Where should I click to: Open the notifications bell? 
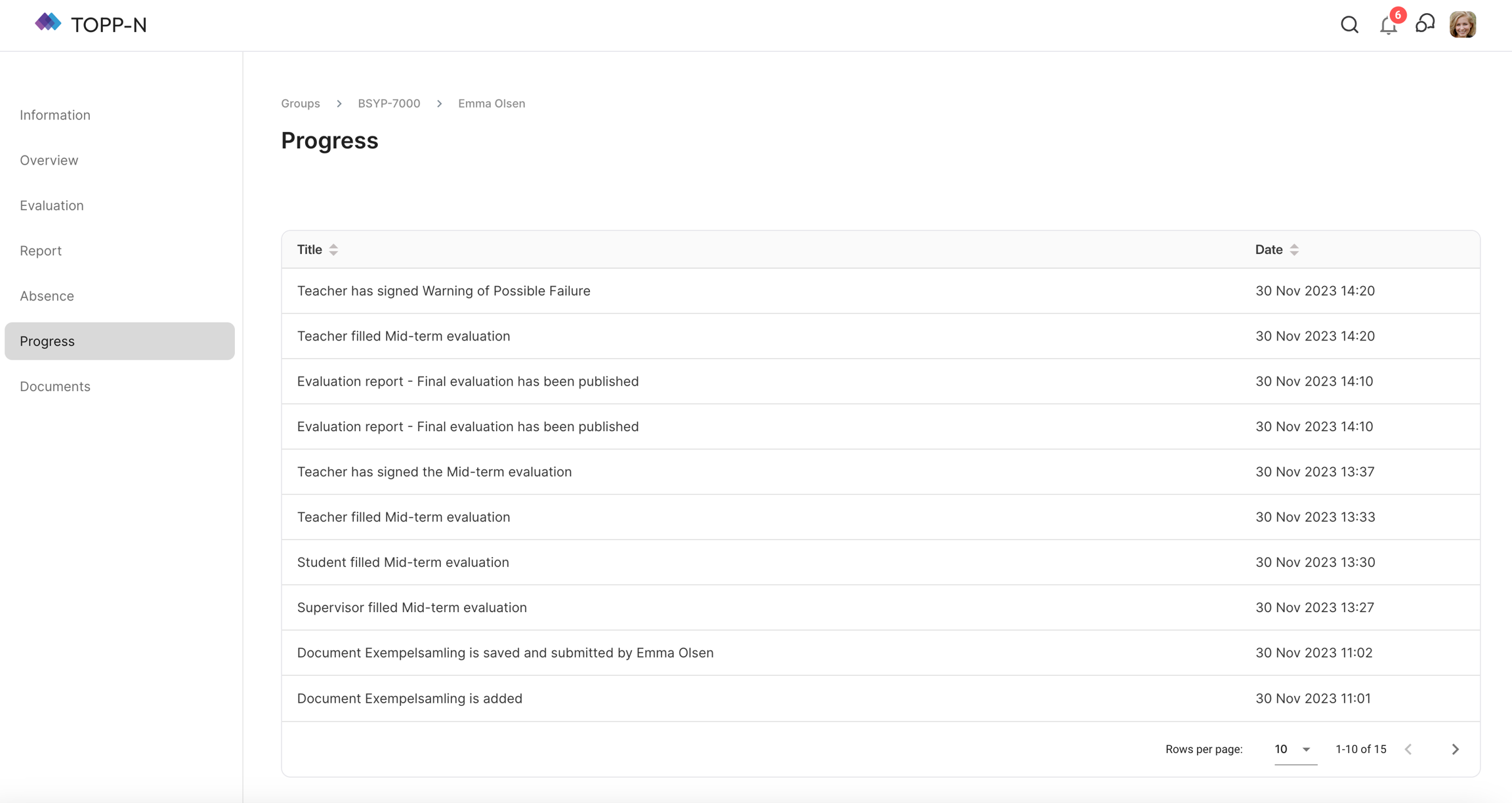[x=1388, y=26]
